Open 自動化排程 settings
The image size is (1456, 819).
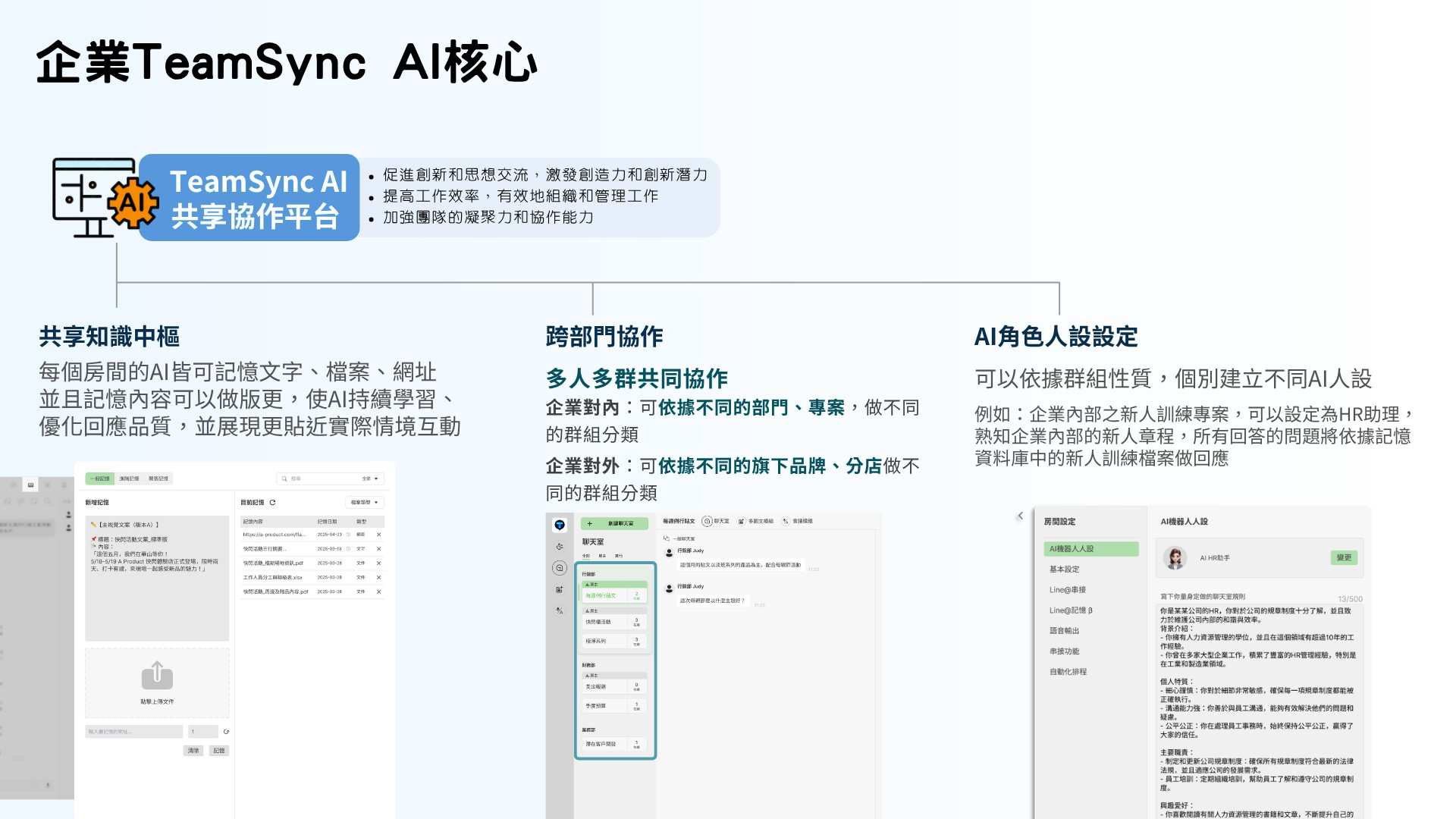coord(1068,671)
